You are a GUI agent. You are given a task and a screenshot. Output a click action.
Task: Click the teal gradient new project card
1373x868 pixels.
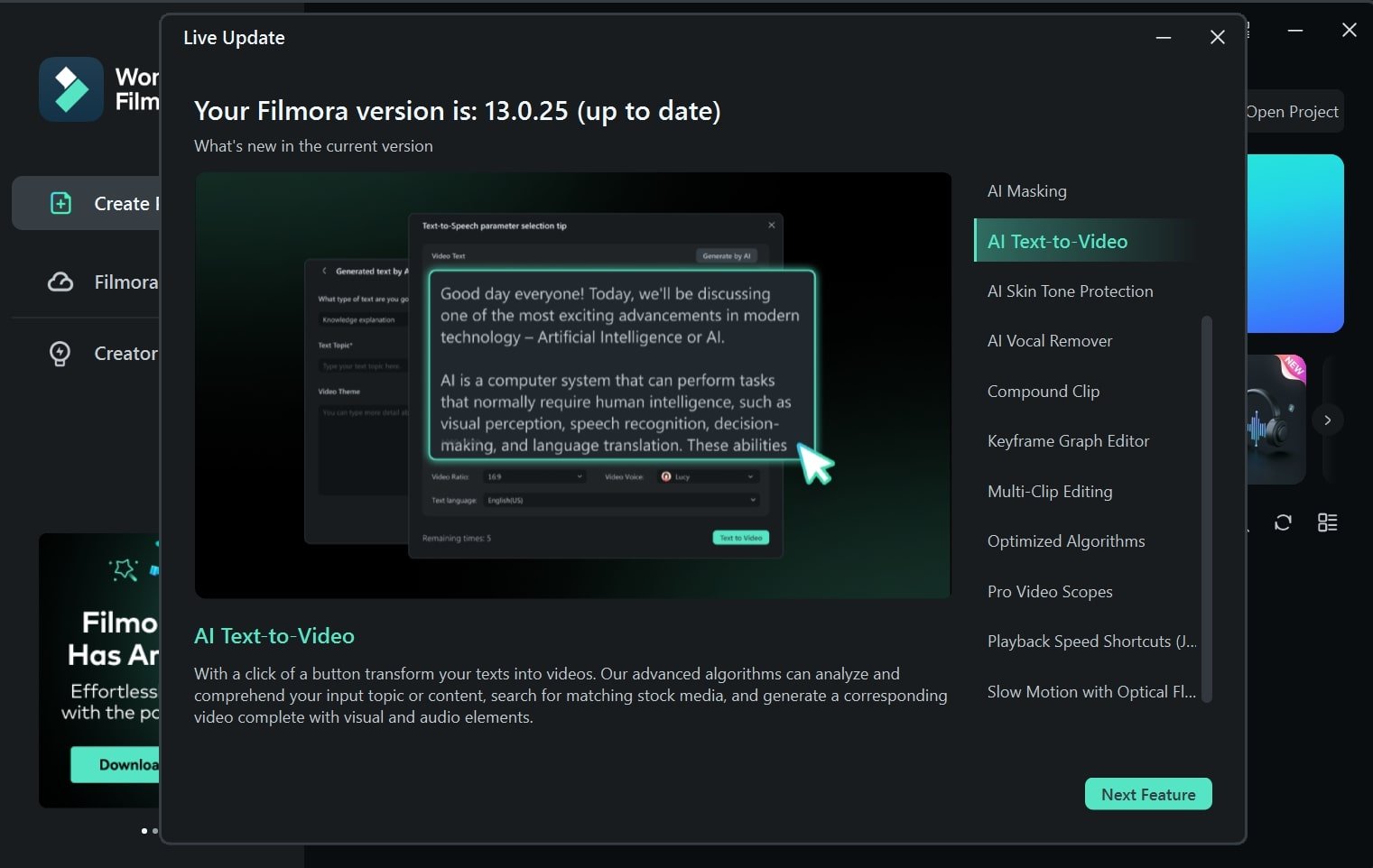click(1295, 244)
